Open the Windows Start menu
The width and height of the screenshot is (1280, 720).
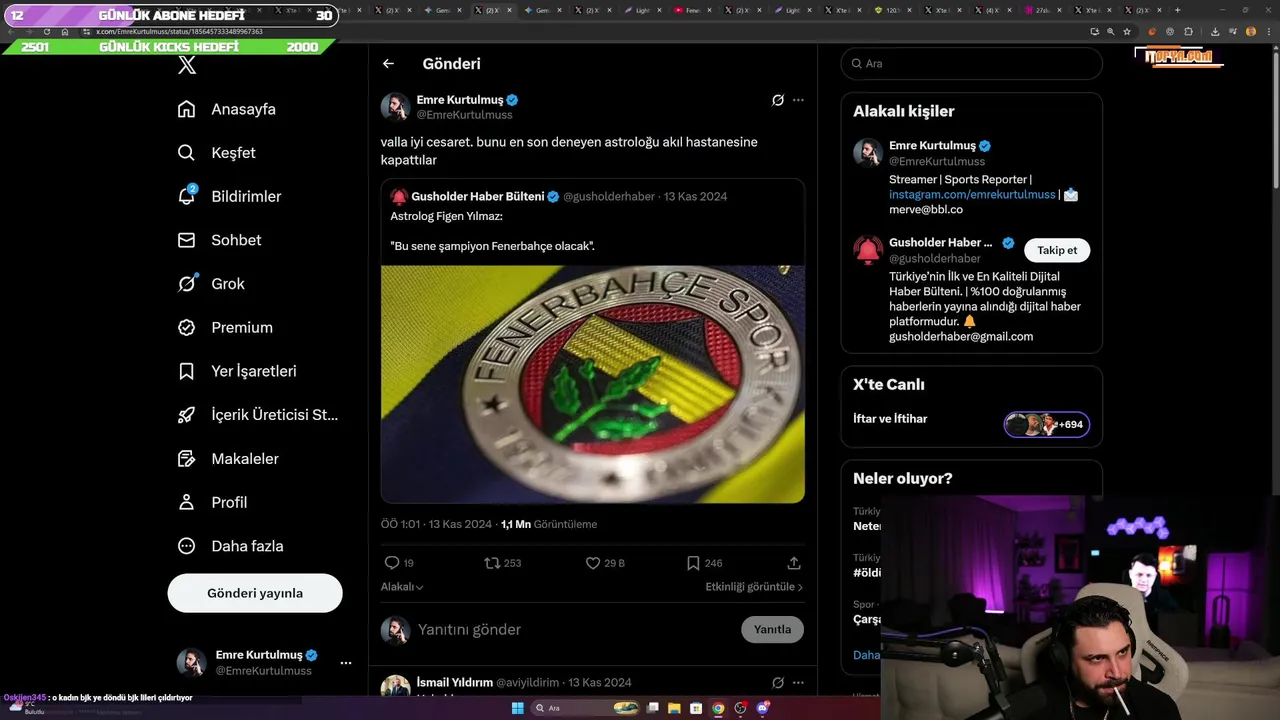[517, 708]
